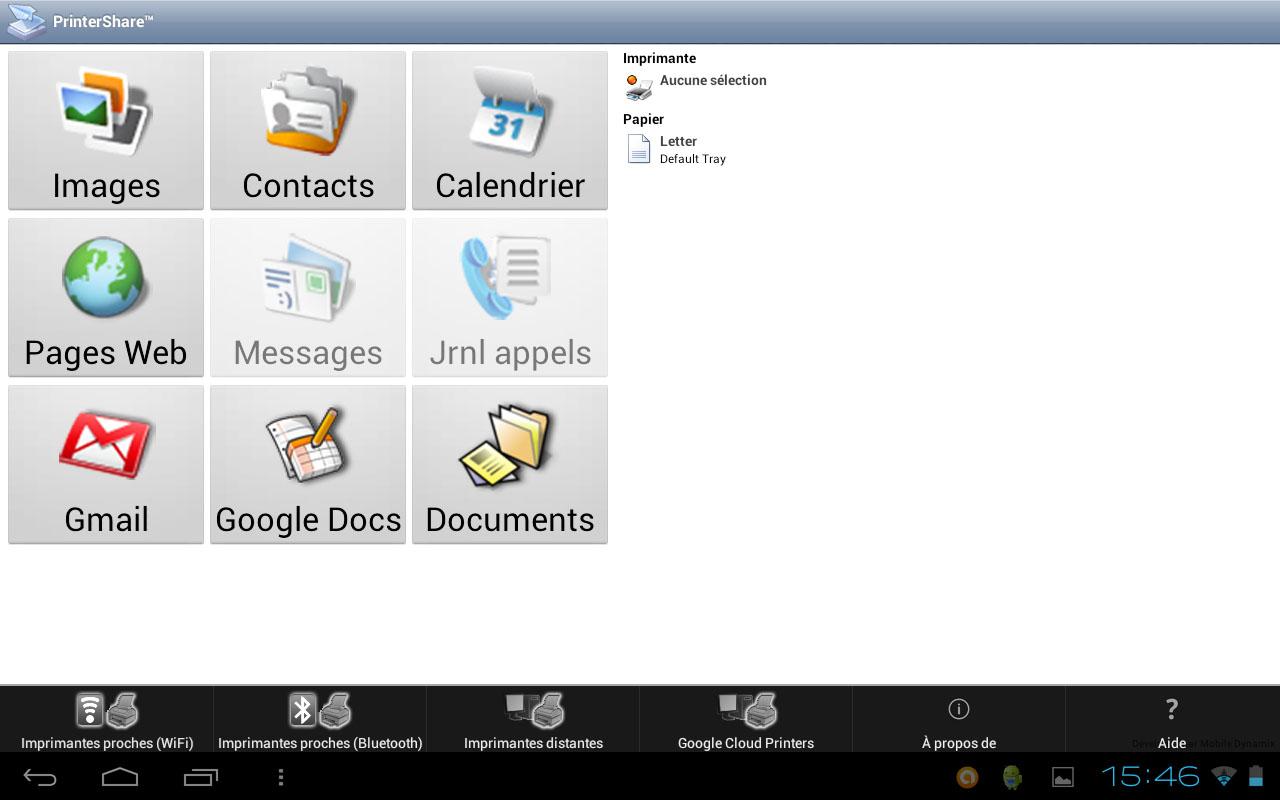Click the Imprimante section heading
This screenshot has height=800, width=1280.
[x=659, y=58]
